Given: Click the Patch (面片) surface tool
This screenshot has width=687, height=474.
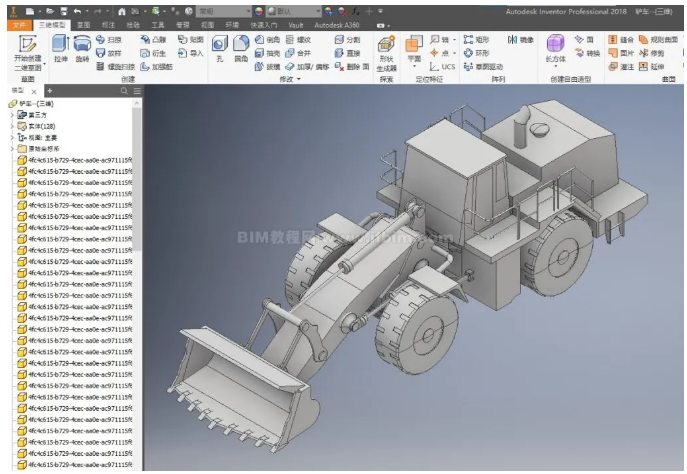Looking at the screenshot, I should 621,53.
